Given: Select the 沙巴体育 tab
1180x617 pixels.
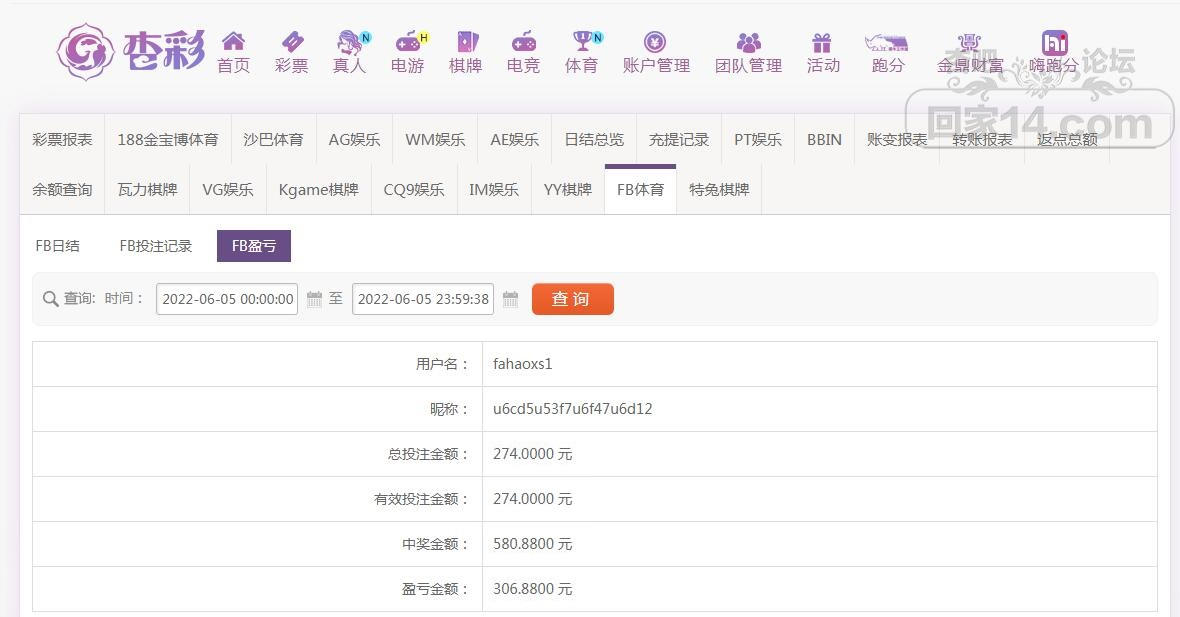Looking at the screenshot, I should point(273,140).
